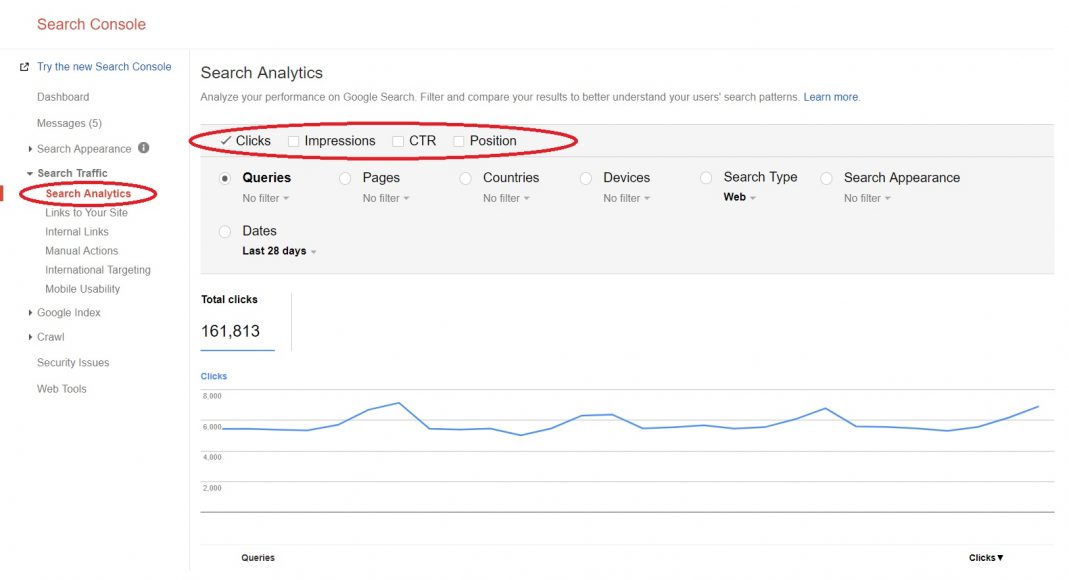Image resolution: width=1069 pixels, height=580 pixels.
Task: Click the Learn more link
Action: tap(830, 97)
